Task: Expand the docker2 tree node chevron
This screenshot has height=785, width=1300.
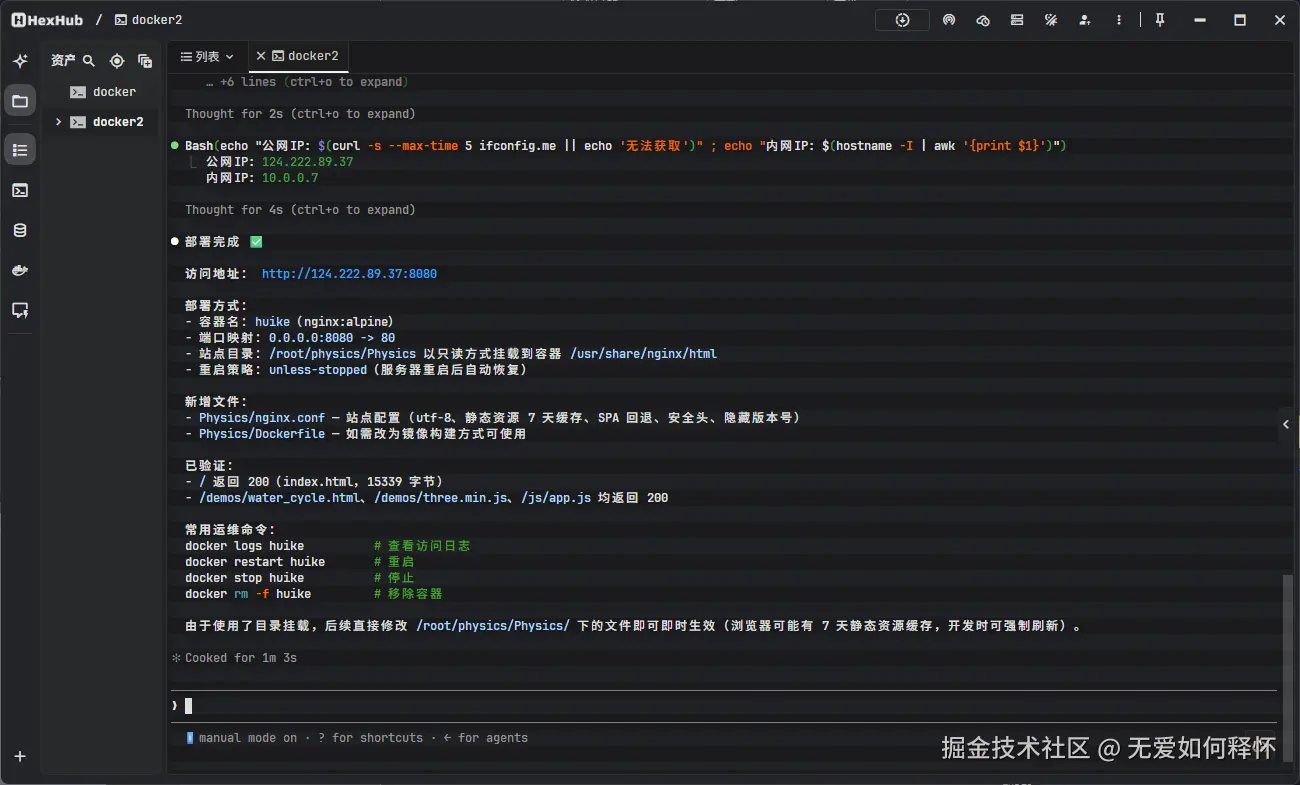Action: 58,122
